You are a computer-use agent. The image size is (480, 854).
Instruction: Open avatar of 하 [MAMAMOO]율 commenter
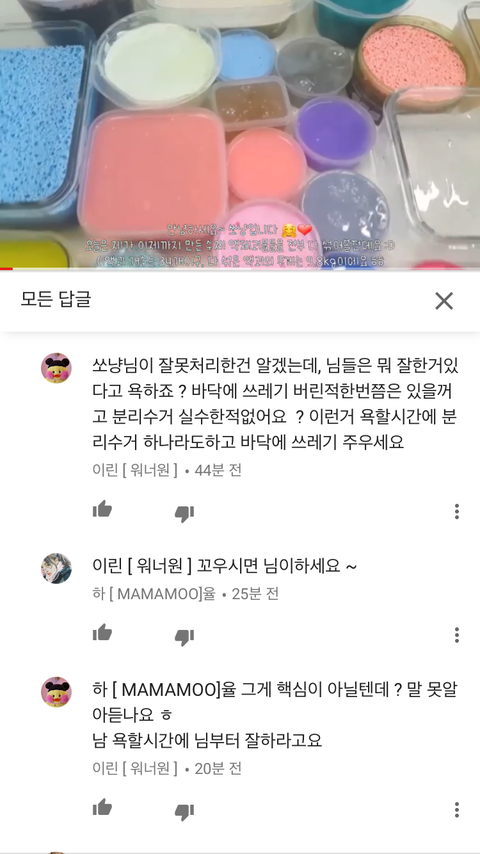point(56,569)
